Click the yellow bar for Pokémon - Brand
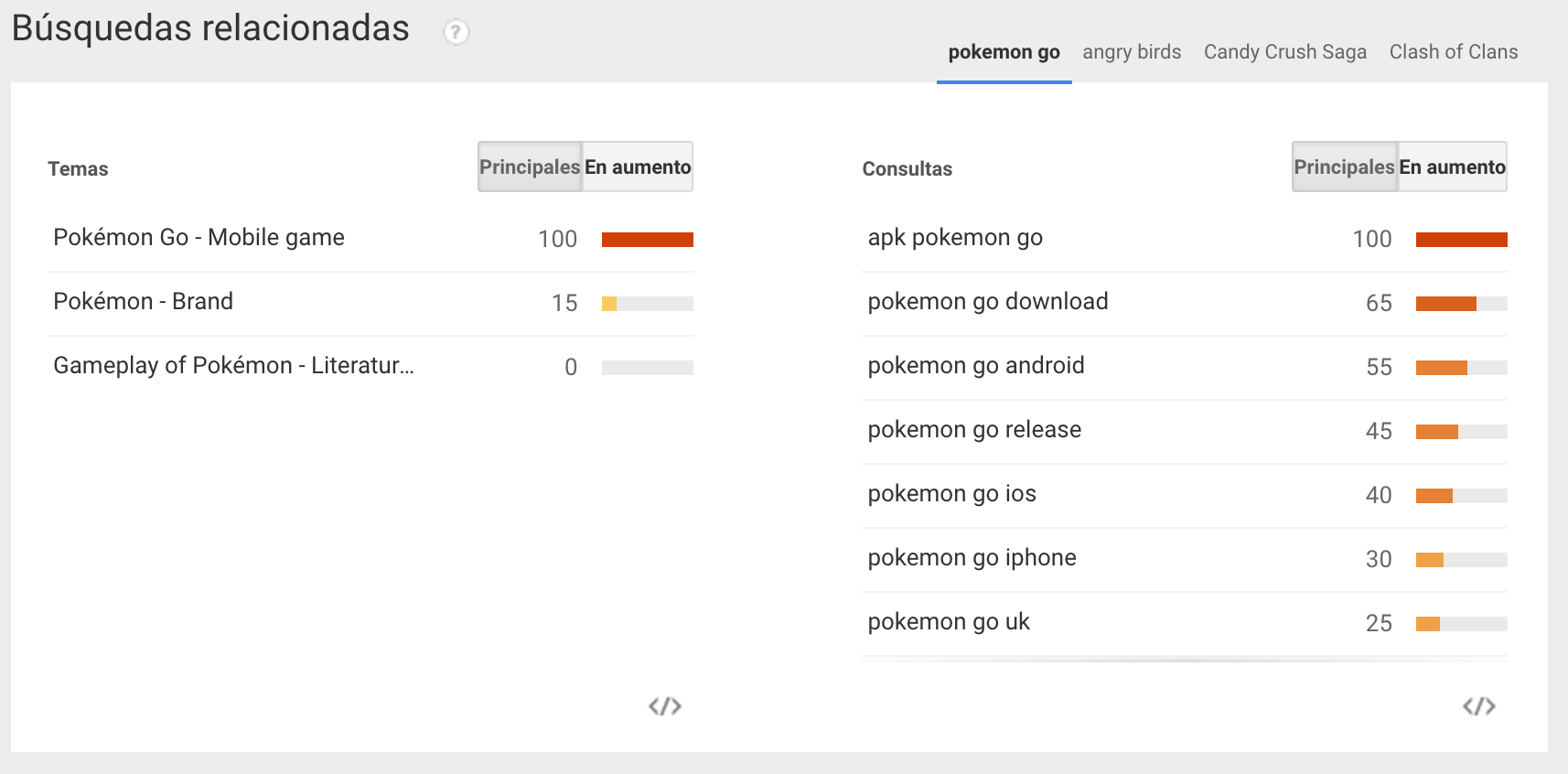The width and height of the screenshot is (1568, 774). click(x=609, y=304)
